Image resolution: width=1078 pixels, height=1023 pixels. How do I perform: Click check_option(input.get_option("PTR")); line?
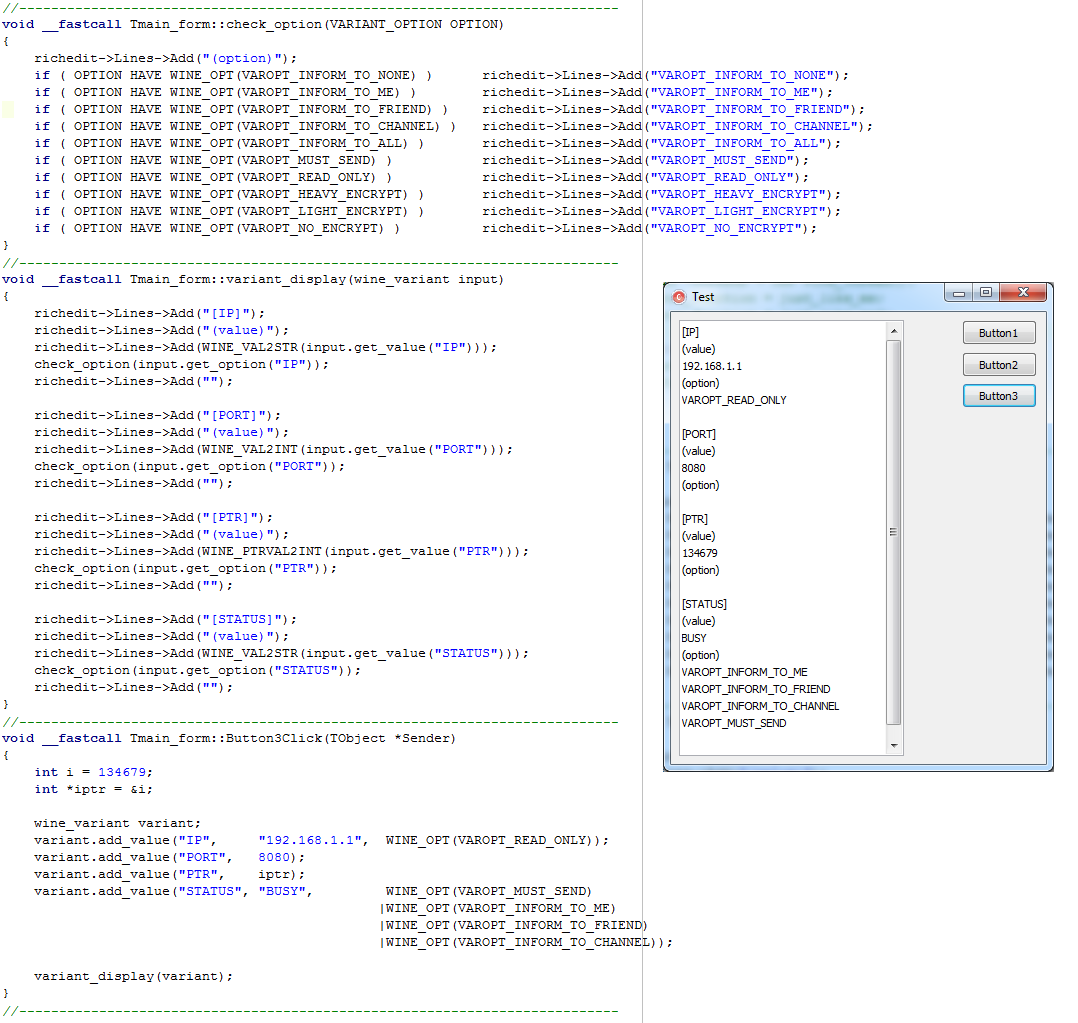pyautogui.click(x=186, y=569)
